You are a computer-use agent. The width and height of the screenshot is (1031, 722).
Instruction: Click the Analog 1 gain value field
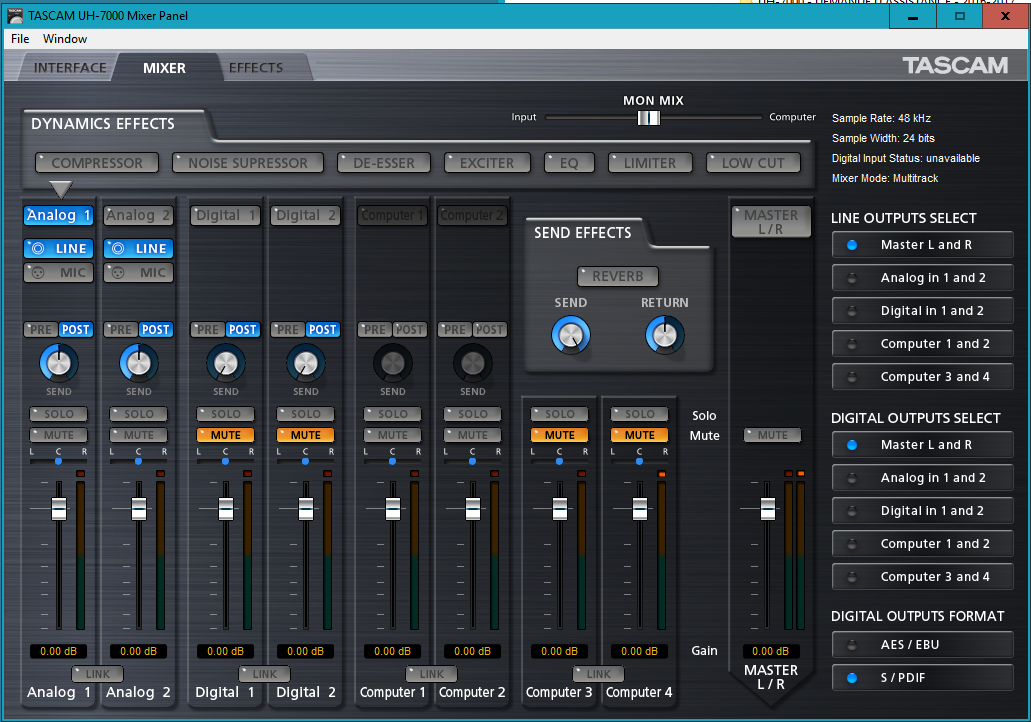click(x=59, y=651)
